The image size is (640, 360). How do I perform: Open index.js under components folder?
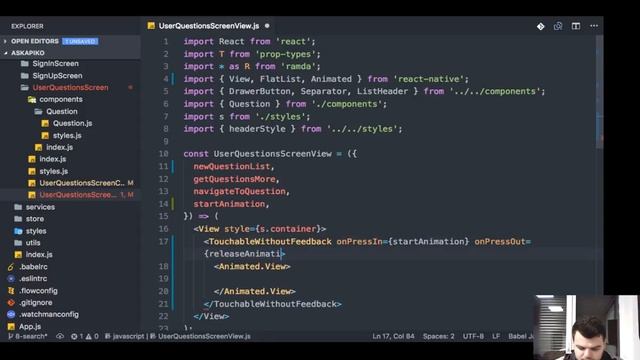59,147
